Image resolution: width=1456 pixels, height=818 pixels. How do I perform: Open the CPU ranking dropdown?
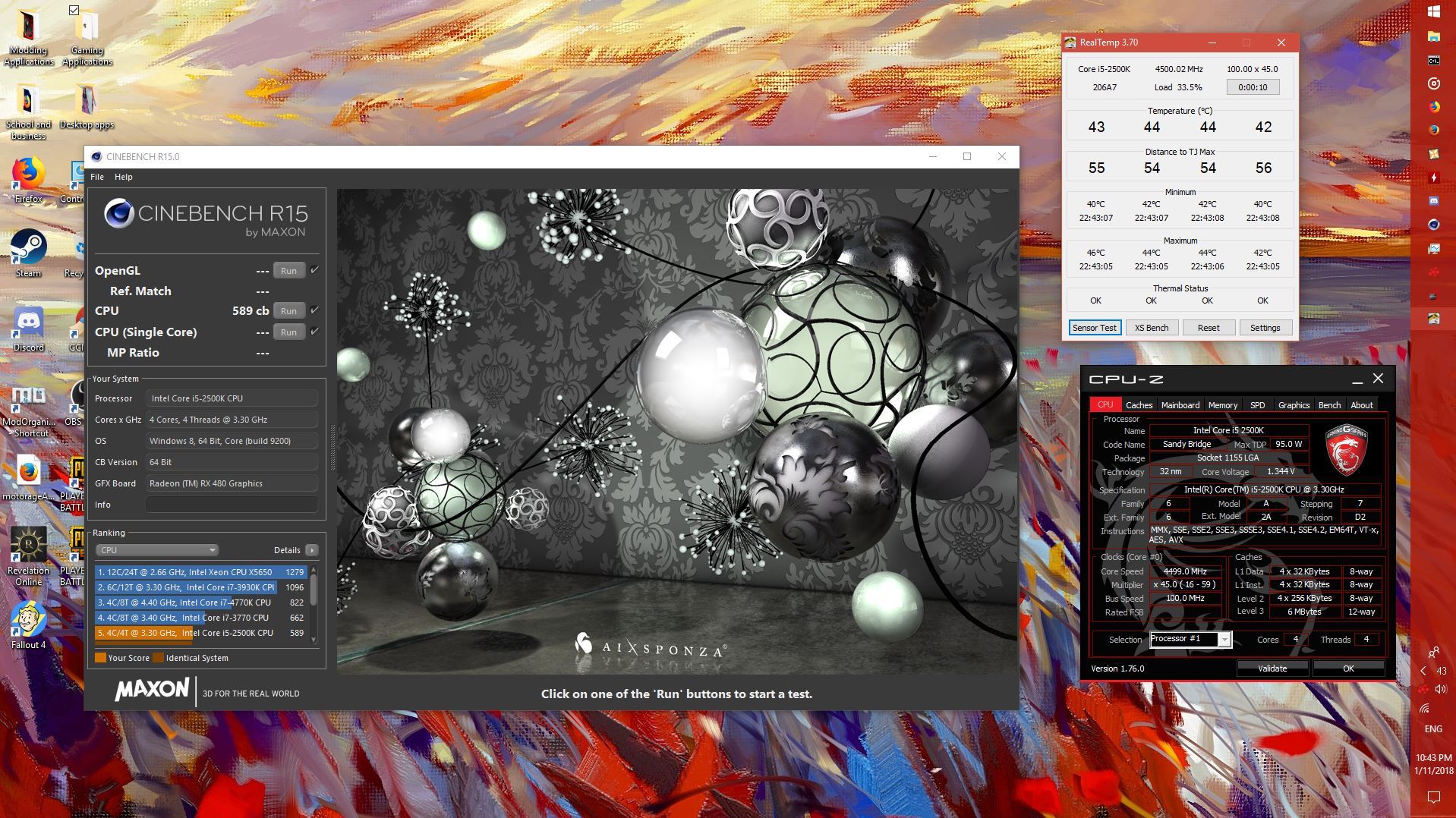point(157,550)
